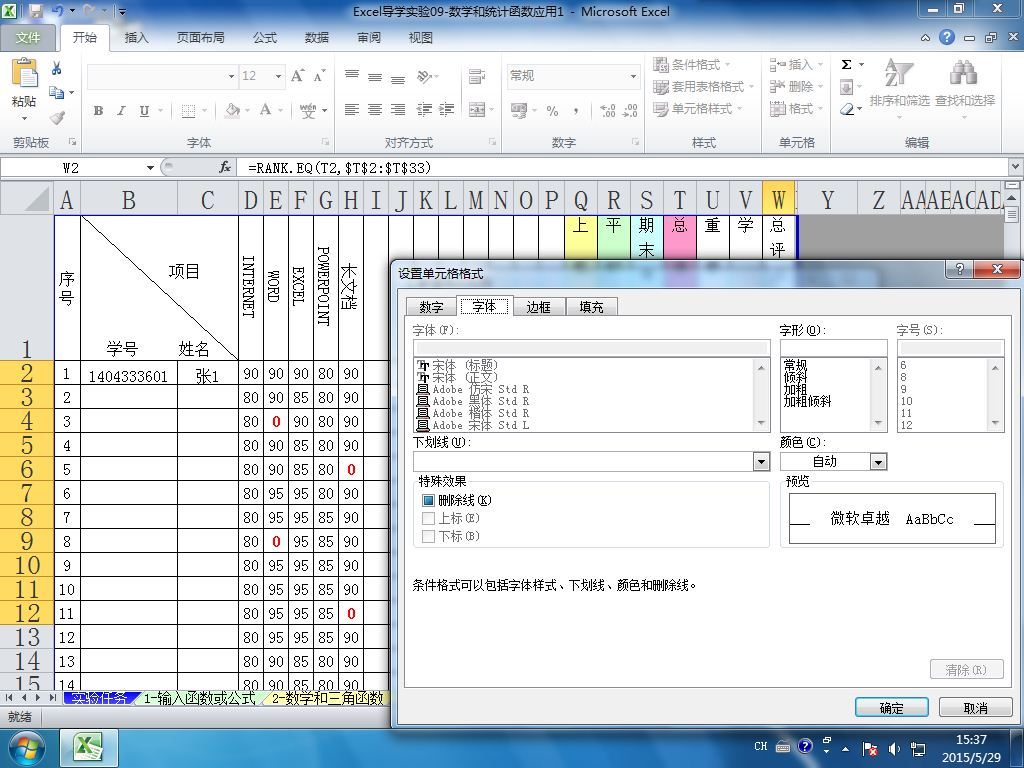Toggle the 上标 superscript checkbox

[x=428, y=518]
